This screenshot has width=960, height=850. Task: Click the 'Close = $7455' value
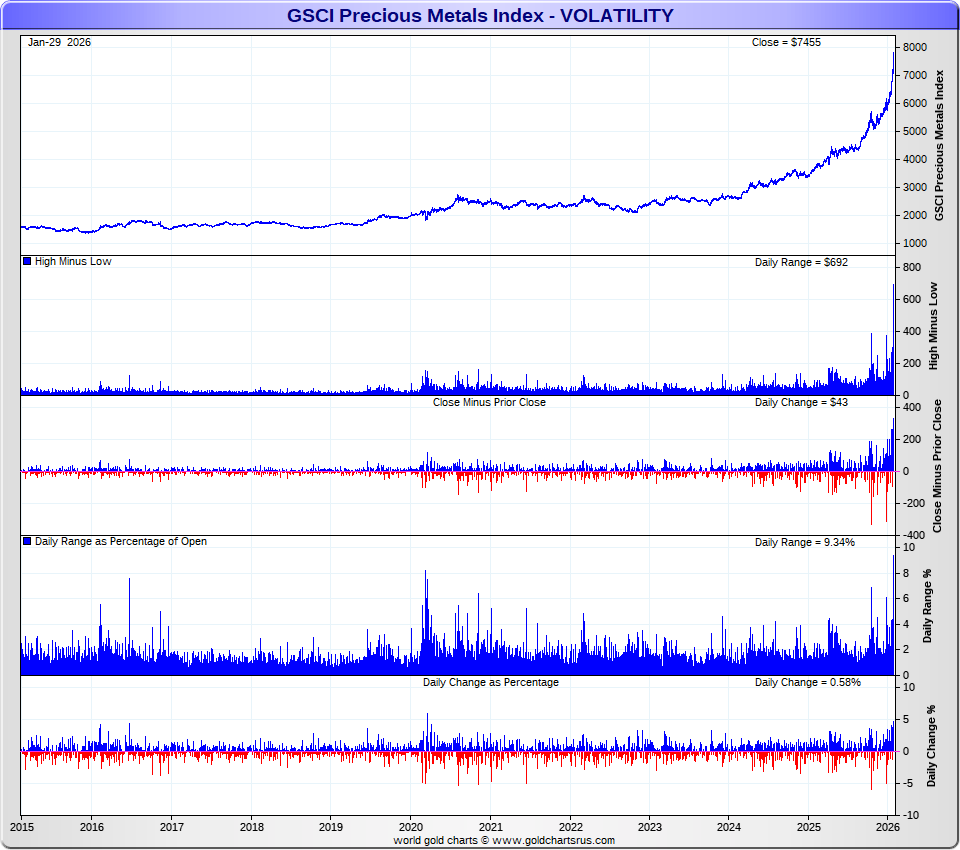tap(786, 42)
